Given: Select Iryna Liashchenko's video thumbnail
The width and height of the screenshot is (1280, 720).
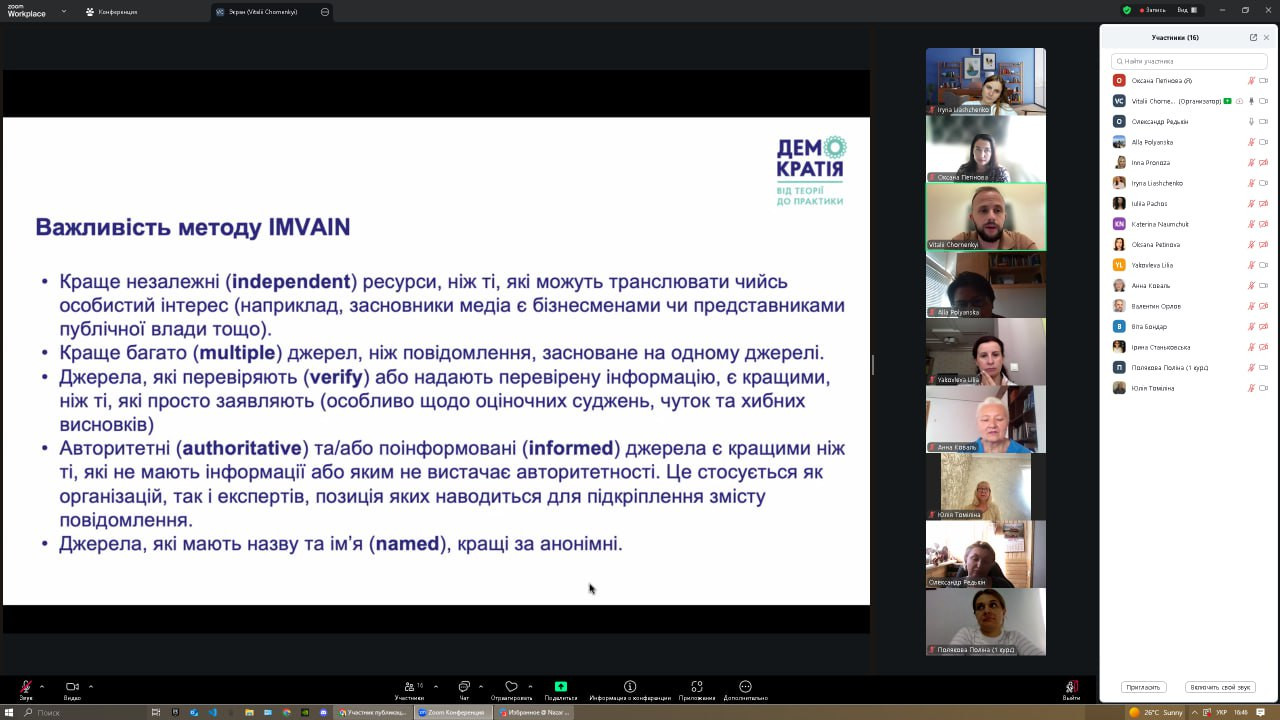Looking at the screenshot, I should pyautogui.click(x=986, y=81).
